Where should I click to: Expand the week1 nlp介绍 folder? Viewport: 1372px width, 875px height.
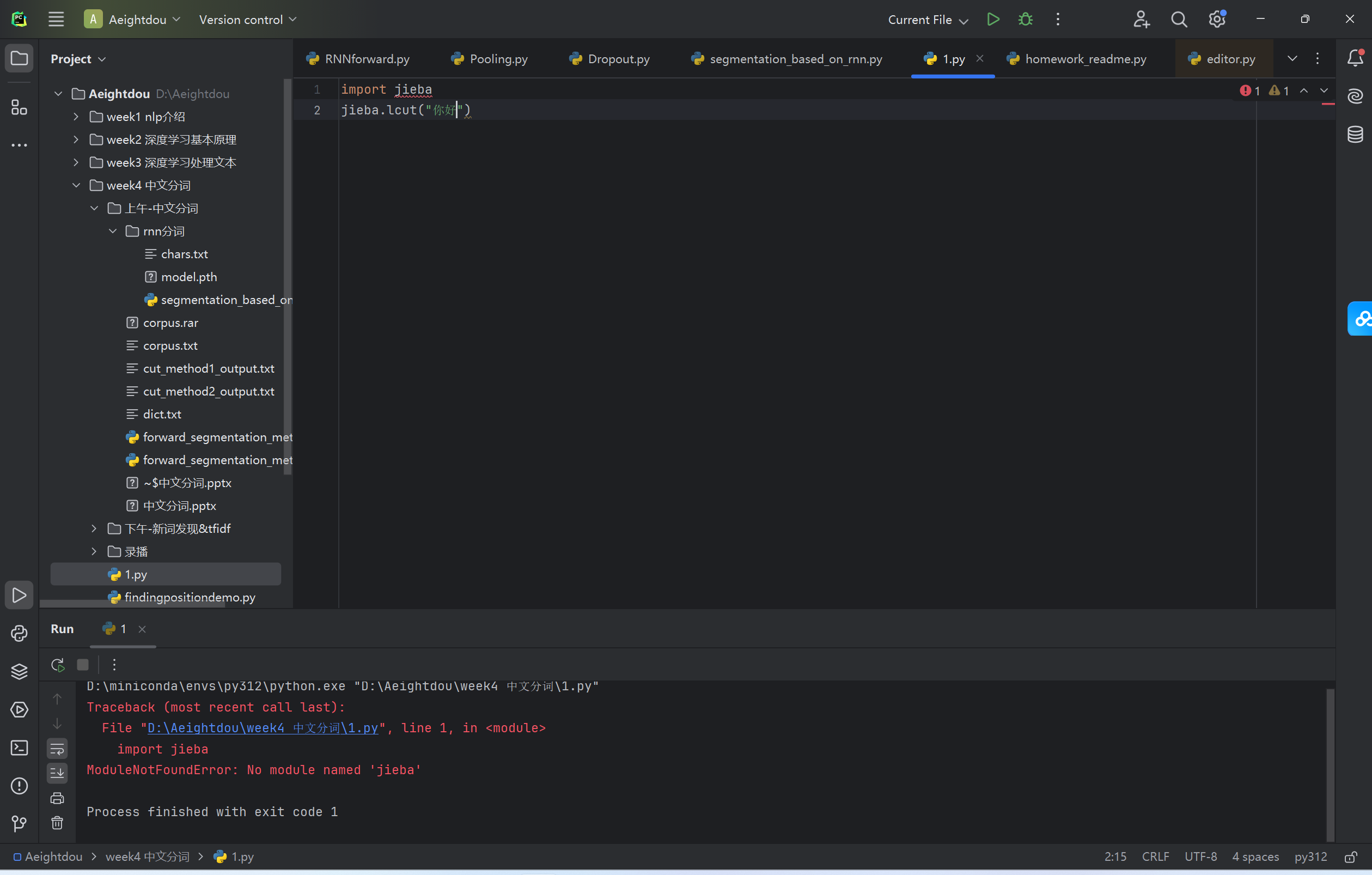click(76, 116)
